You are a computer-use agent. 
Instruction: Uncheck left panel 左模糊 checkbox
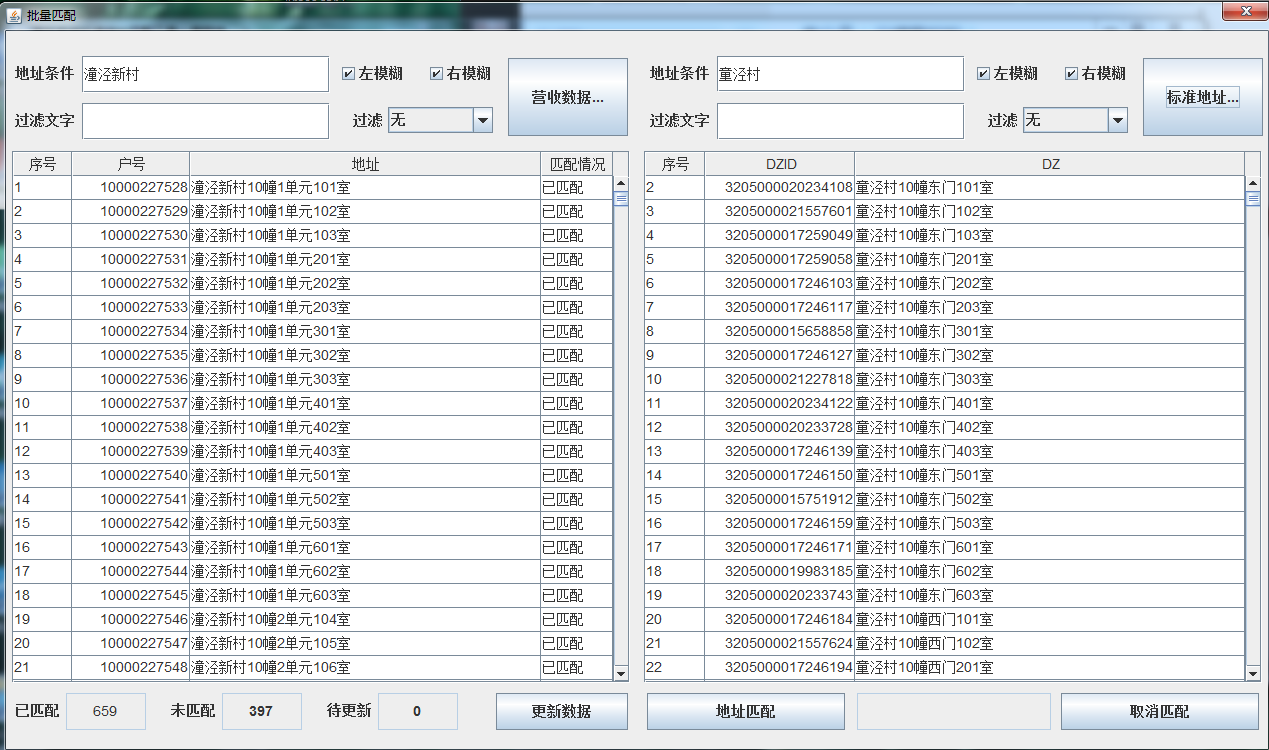click(x=348, y=73)
